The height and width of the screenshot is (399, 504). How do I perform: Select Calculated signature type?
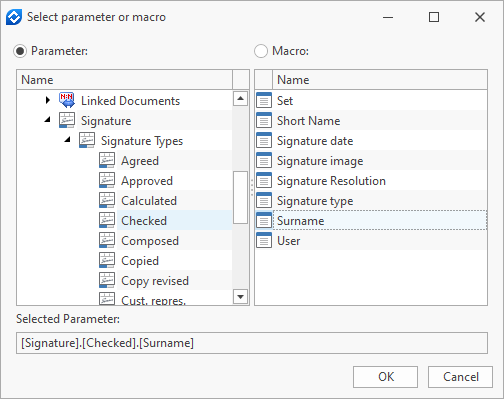pos(149,201)
